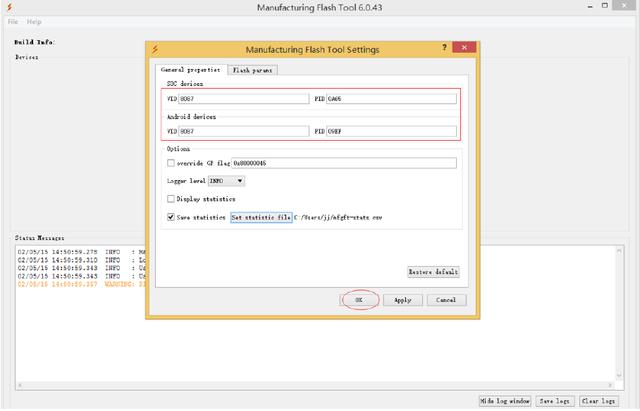Click Clear logs in the main window
Screen dimensions: 640x411
(x=598, y=401)
